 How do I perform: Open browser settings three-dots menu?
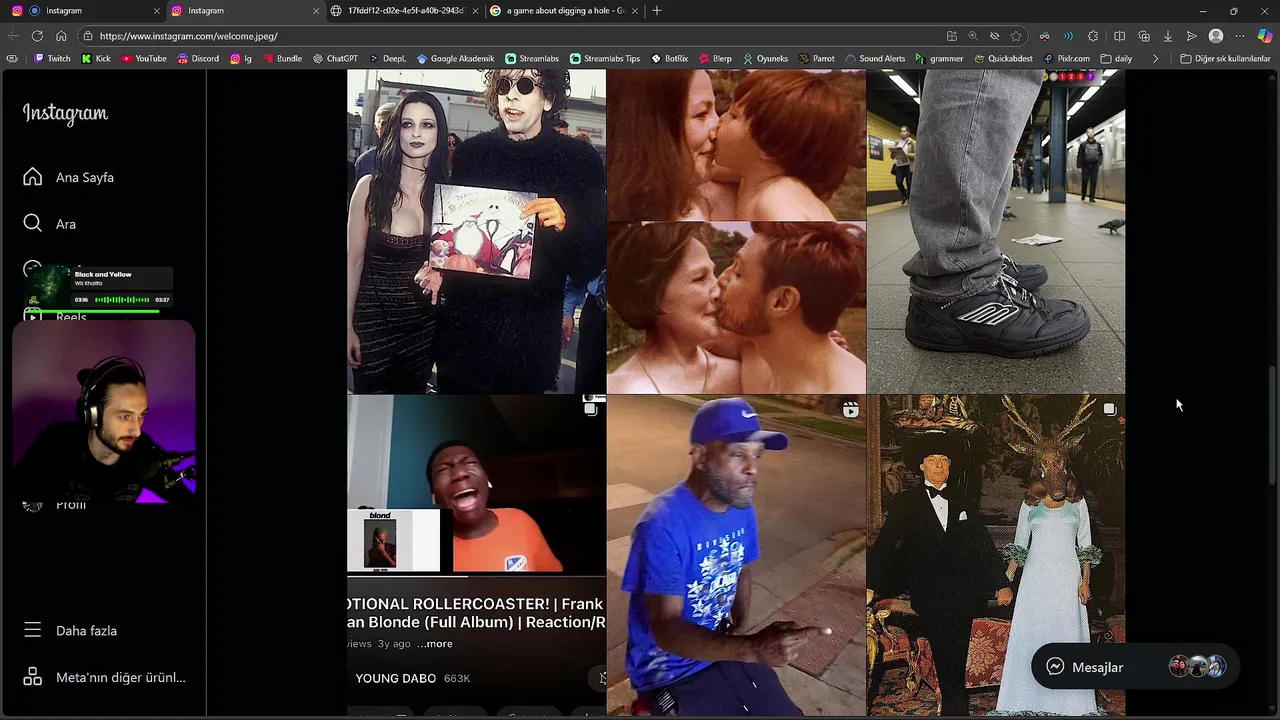pyautogui.click(x=1240, y=36)
